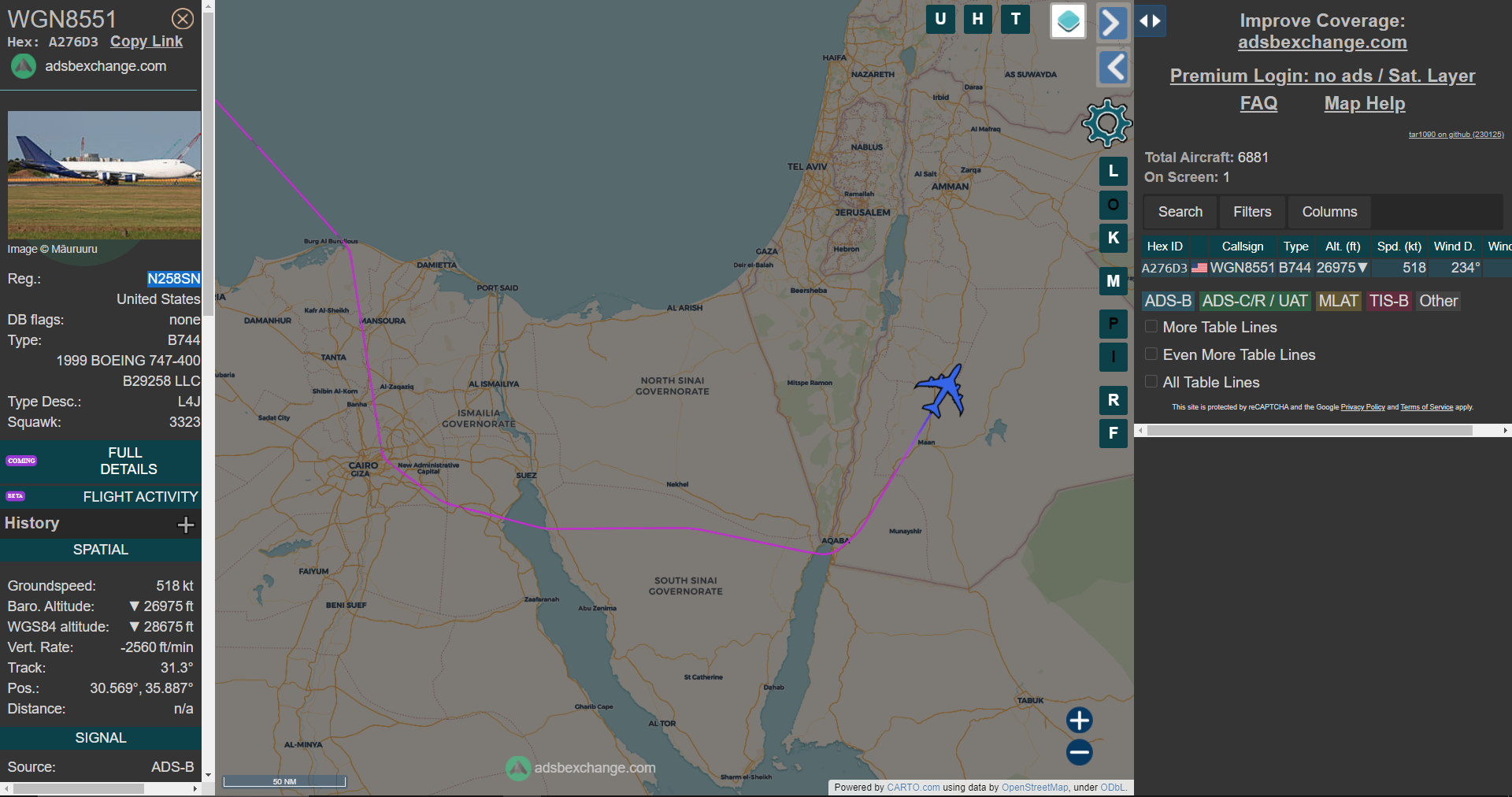Open the Columns tab

tap(1329, 212)
